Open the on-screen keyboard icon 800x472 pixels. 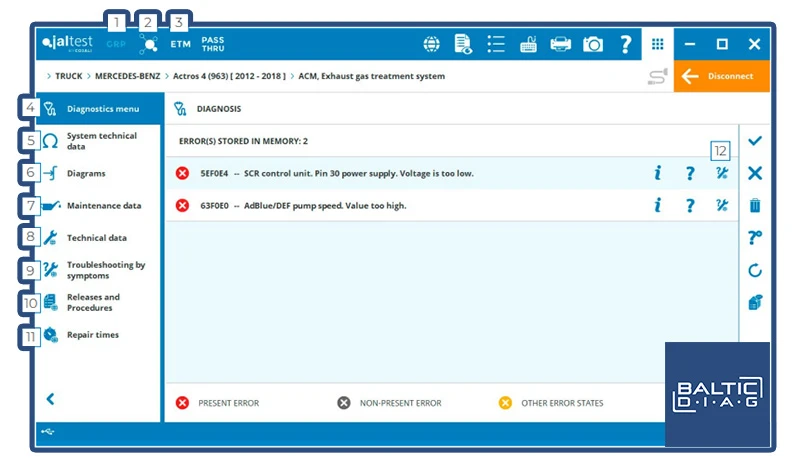point(528,45)
